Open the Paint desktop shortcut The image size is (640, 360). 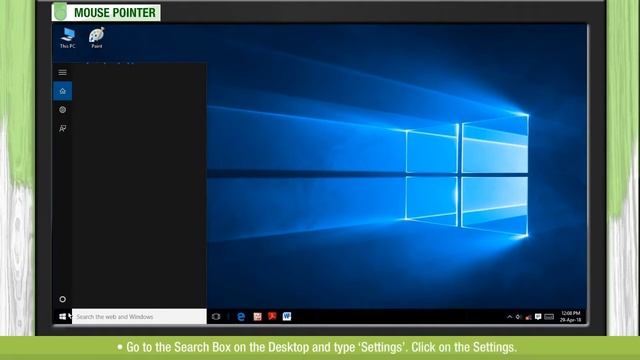97,38
